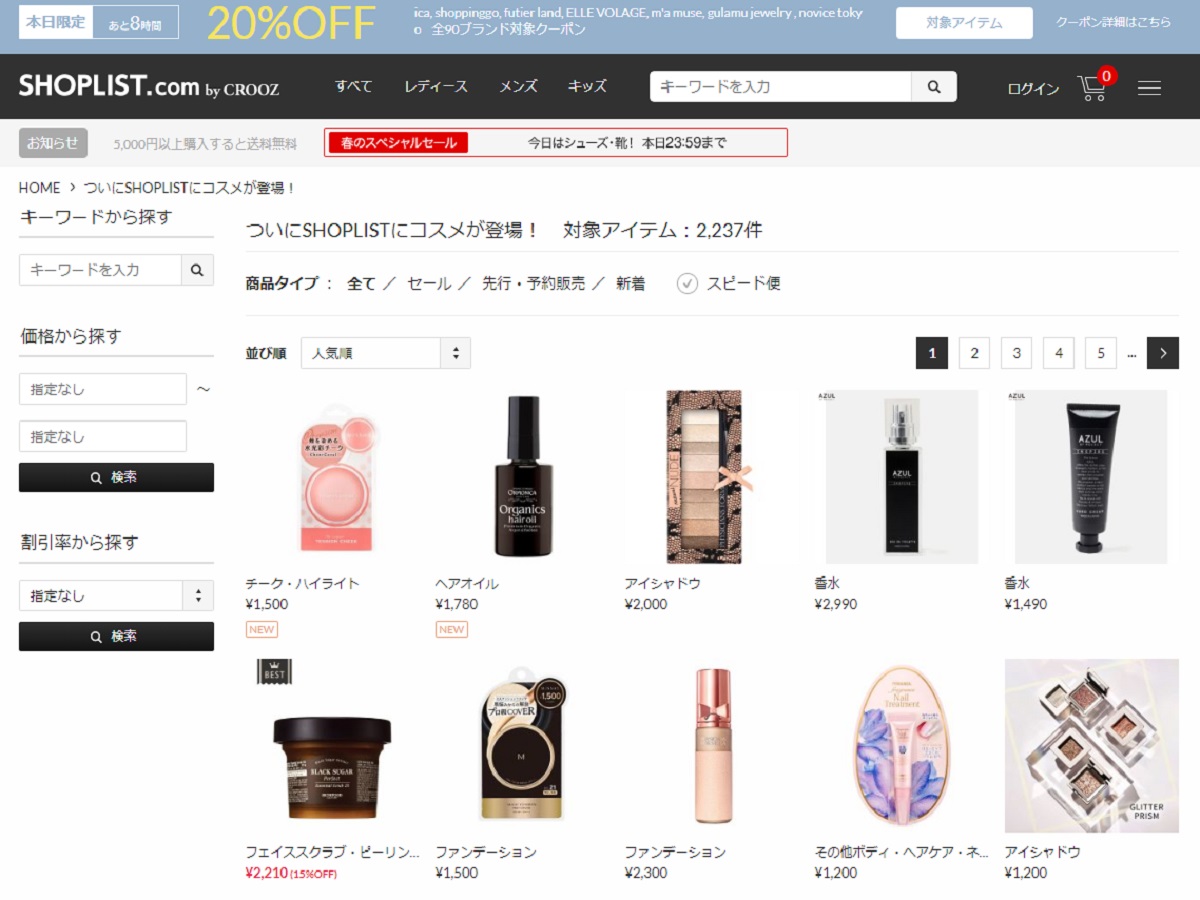This screenshot has width=1200, height=900.
Task: Open the 並び順 人気順 sort dropdown
Action: (385, 353)
